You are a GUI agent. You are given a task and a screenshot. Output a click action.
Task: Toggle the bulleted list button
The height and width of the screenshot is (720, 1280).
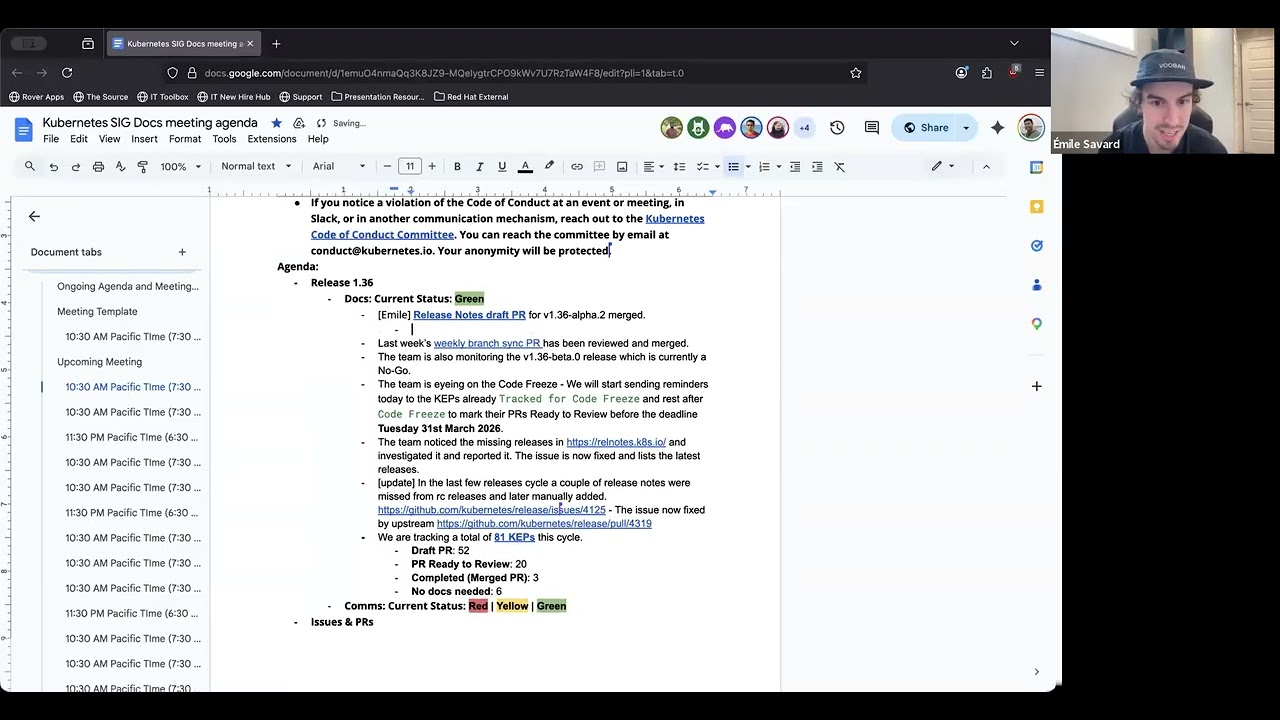click(733, 166)
